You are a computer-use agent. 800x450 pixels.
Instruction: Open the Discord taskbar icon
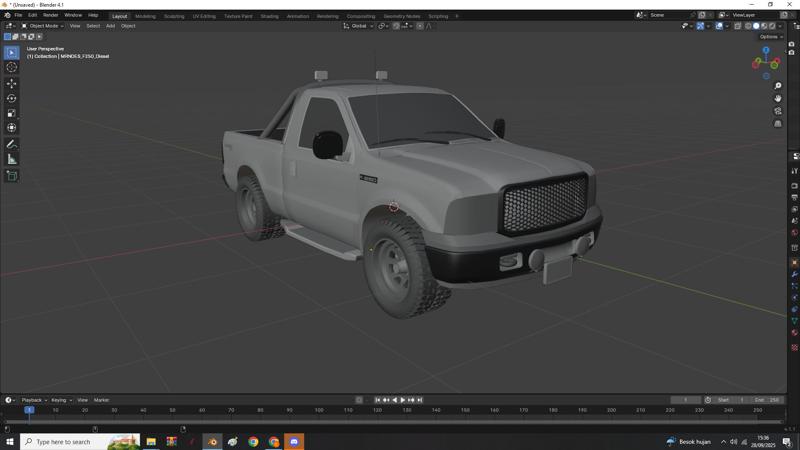[x=294, y=441]
